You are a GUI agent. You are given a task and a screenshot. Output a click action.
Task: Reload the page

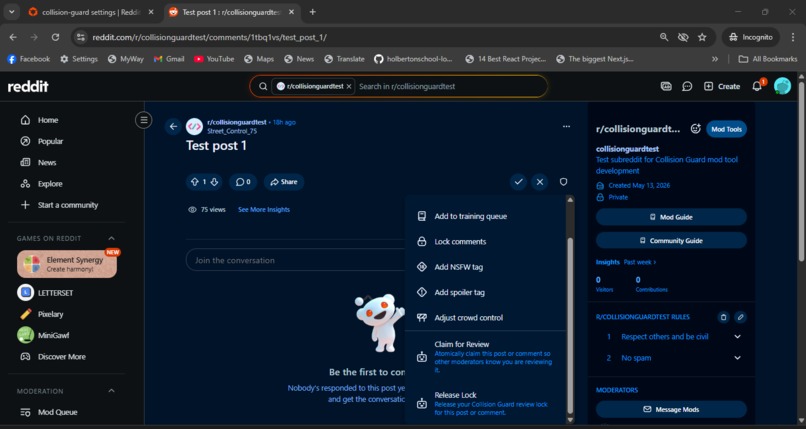point(55,37)
